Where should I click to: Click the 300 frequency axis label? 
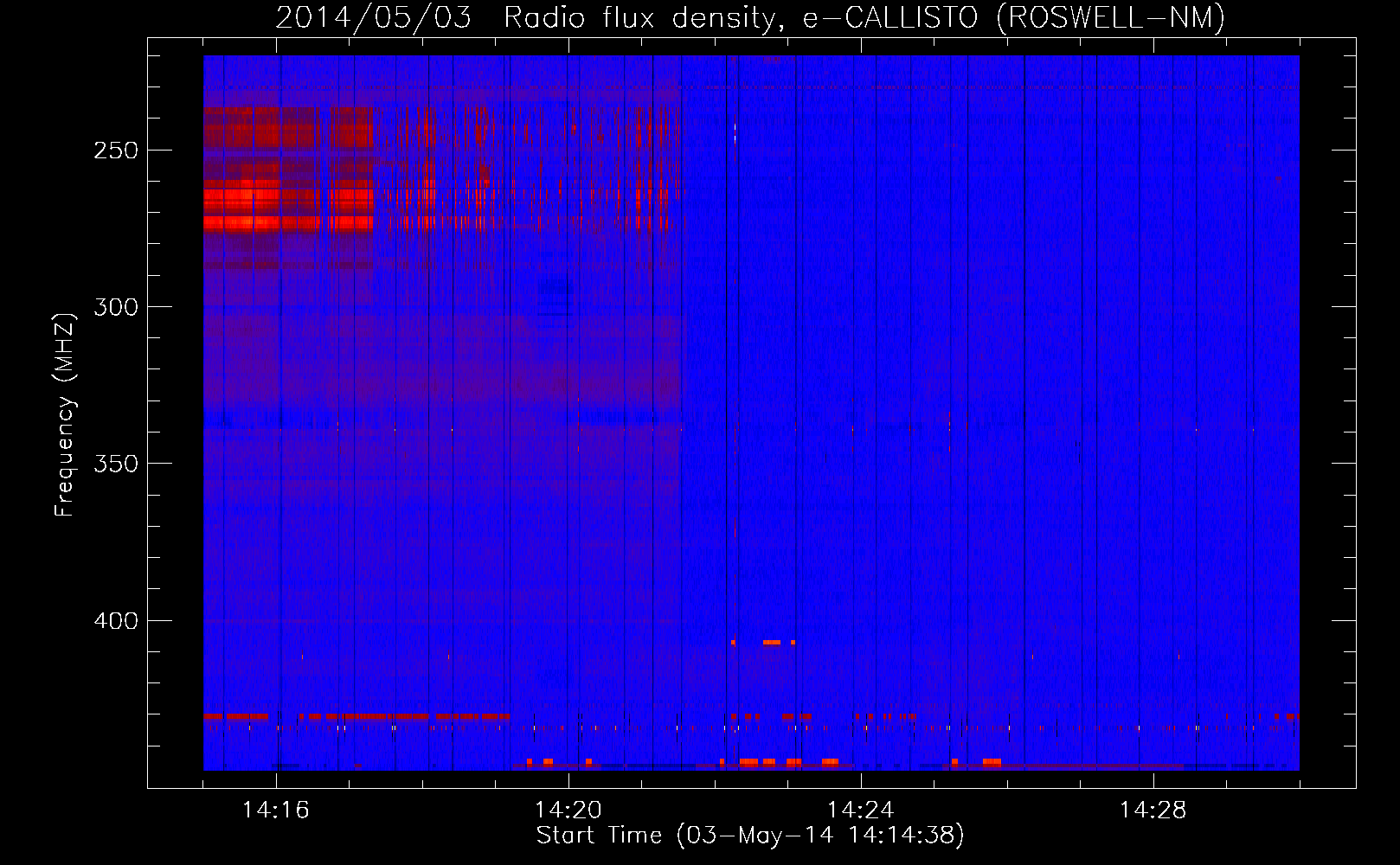[116, 307]
